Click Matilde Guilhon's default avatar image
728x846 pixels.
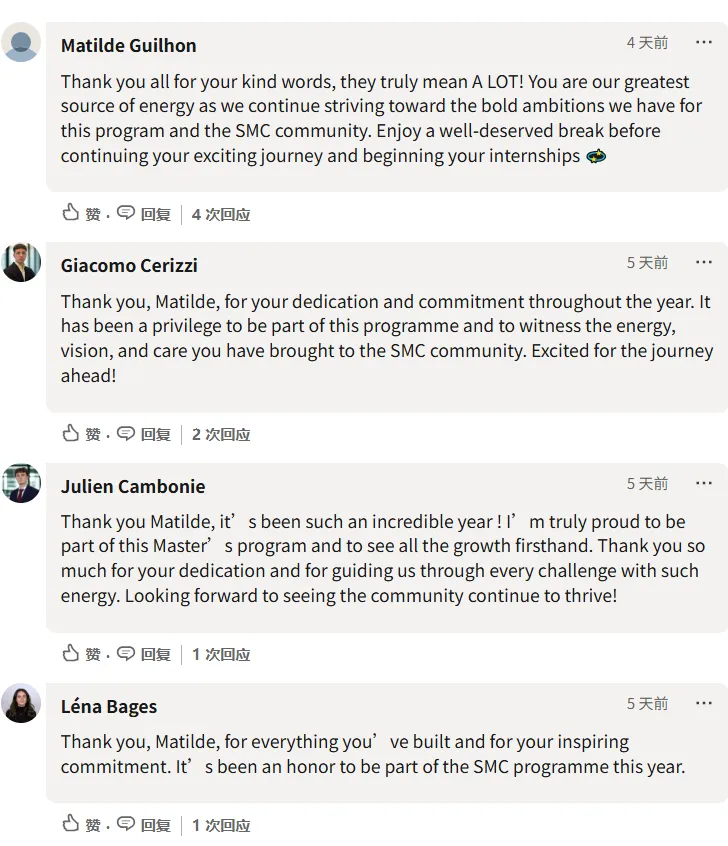(21, 42)
